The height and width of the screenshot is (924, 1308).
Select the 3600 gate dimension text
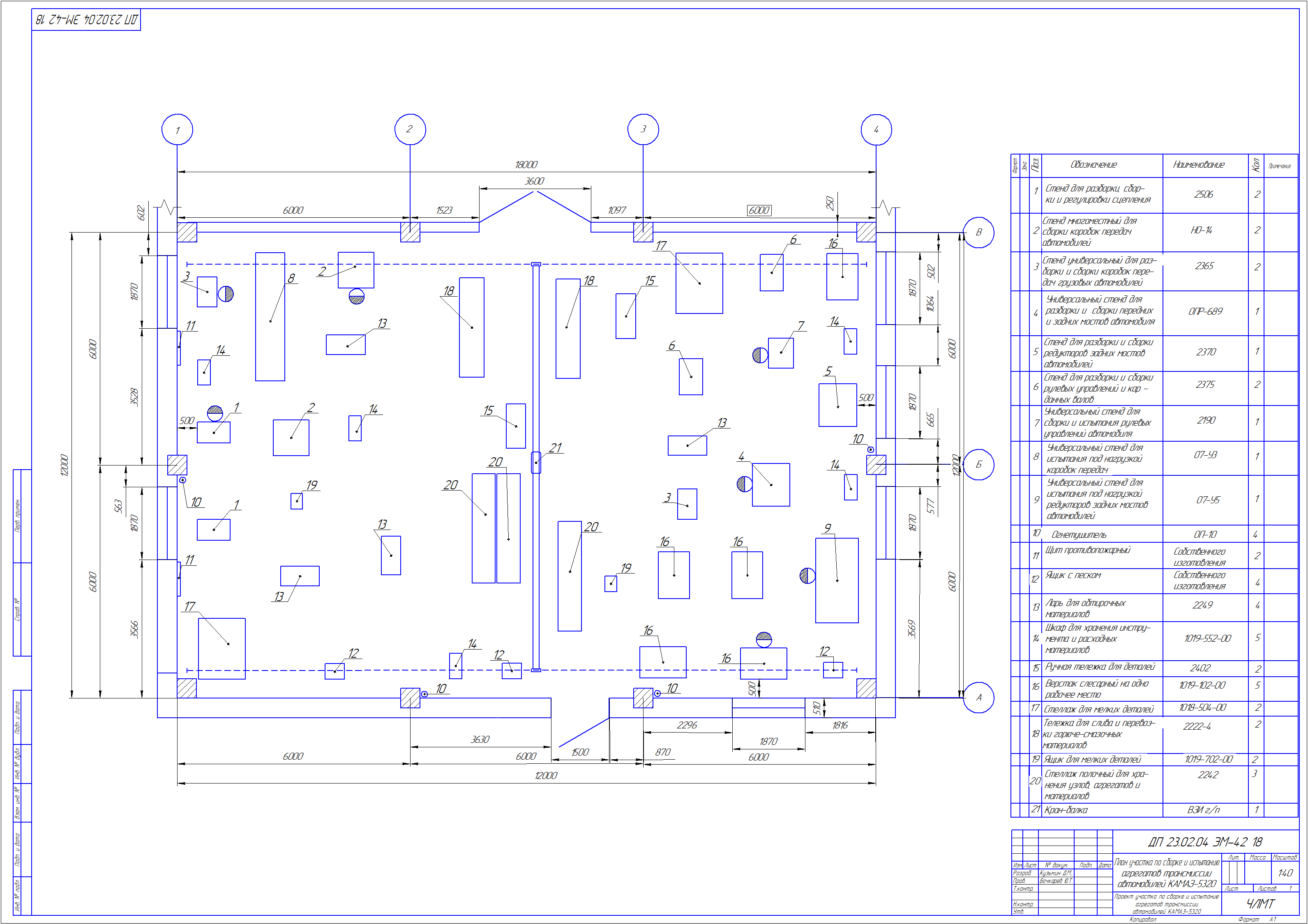[534, 181]
